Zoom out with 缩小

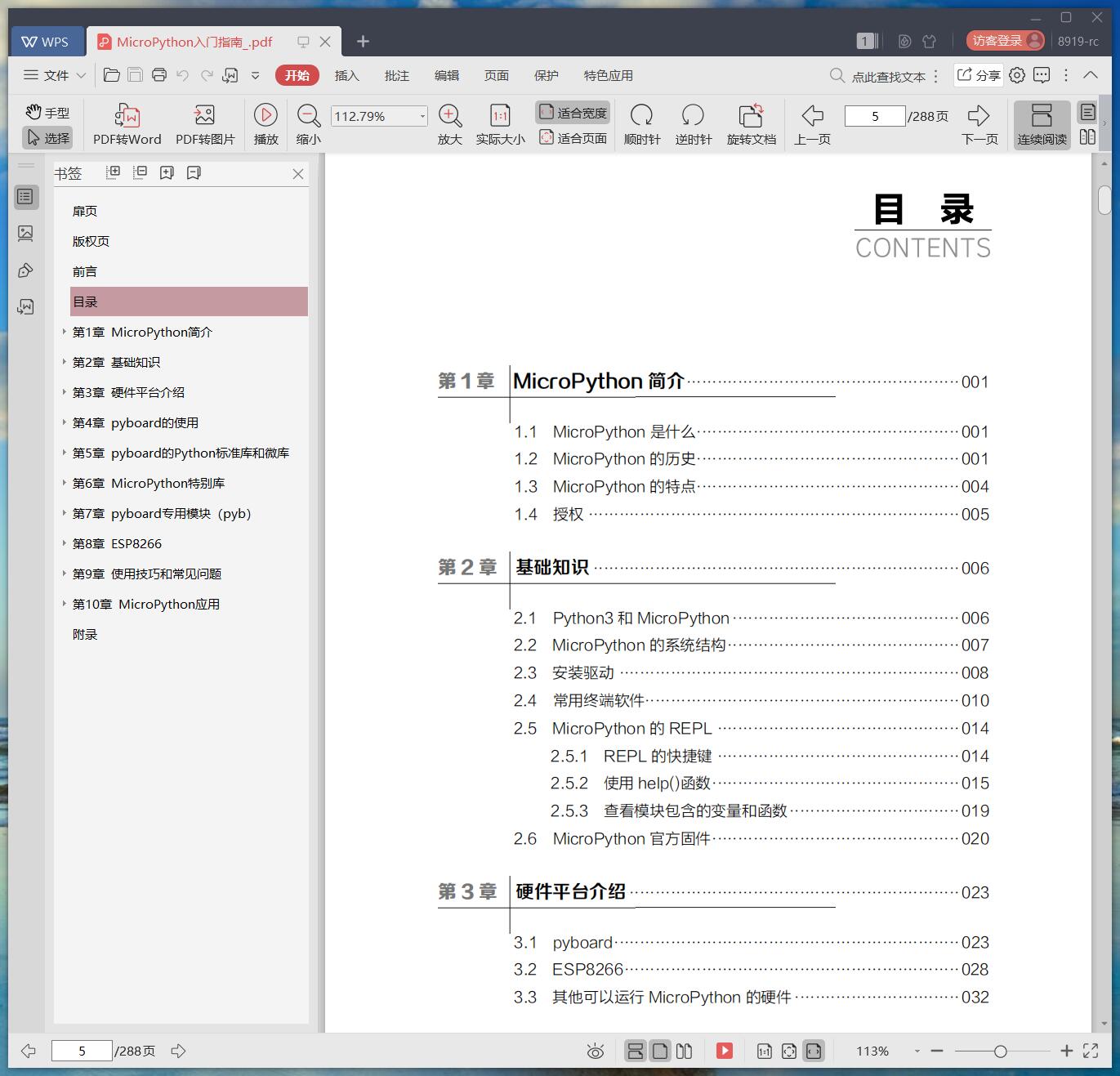[308, 125]
